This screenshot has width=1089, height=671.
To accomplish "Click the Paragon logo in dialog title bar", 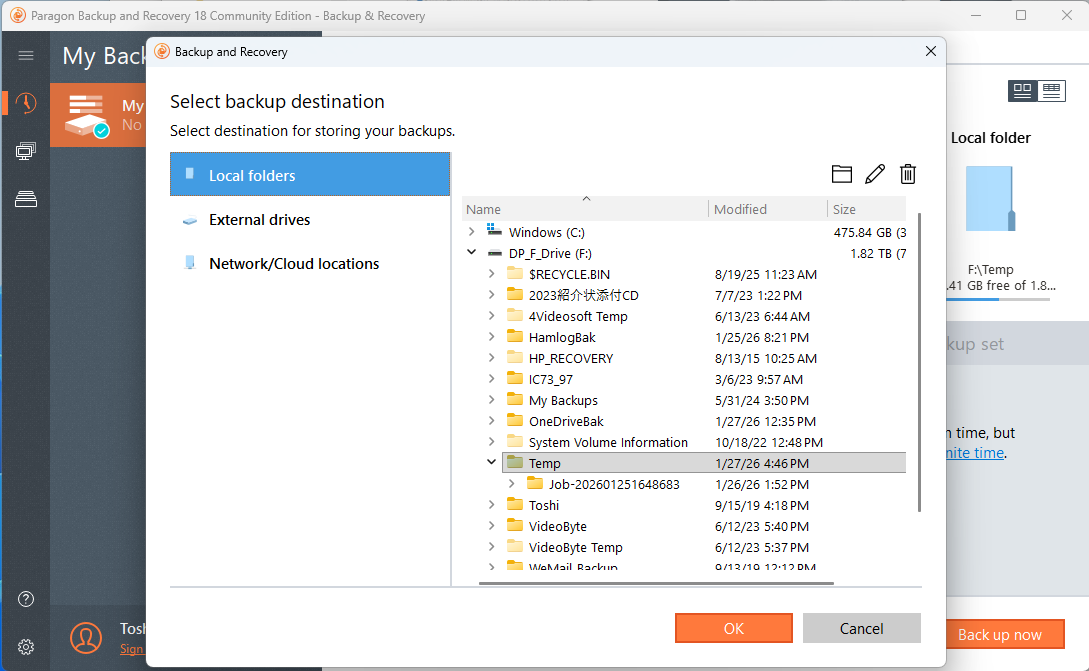I will (162, 51).
